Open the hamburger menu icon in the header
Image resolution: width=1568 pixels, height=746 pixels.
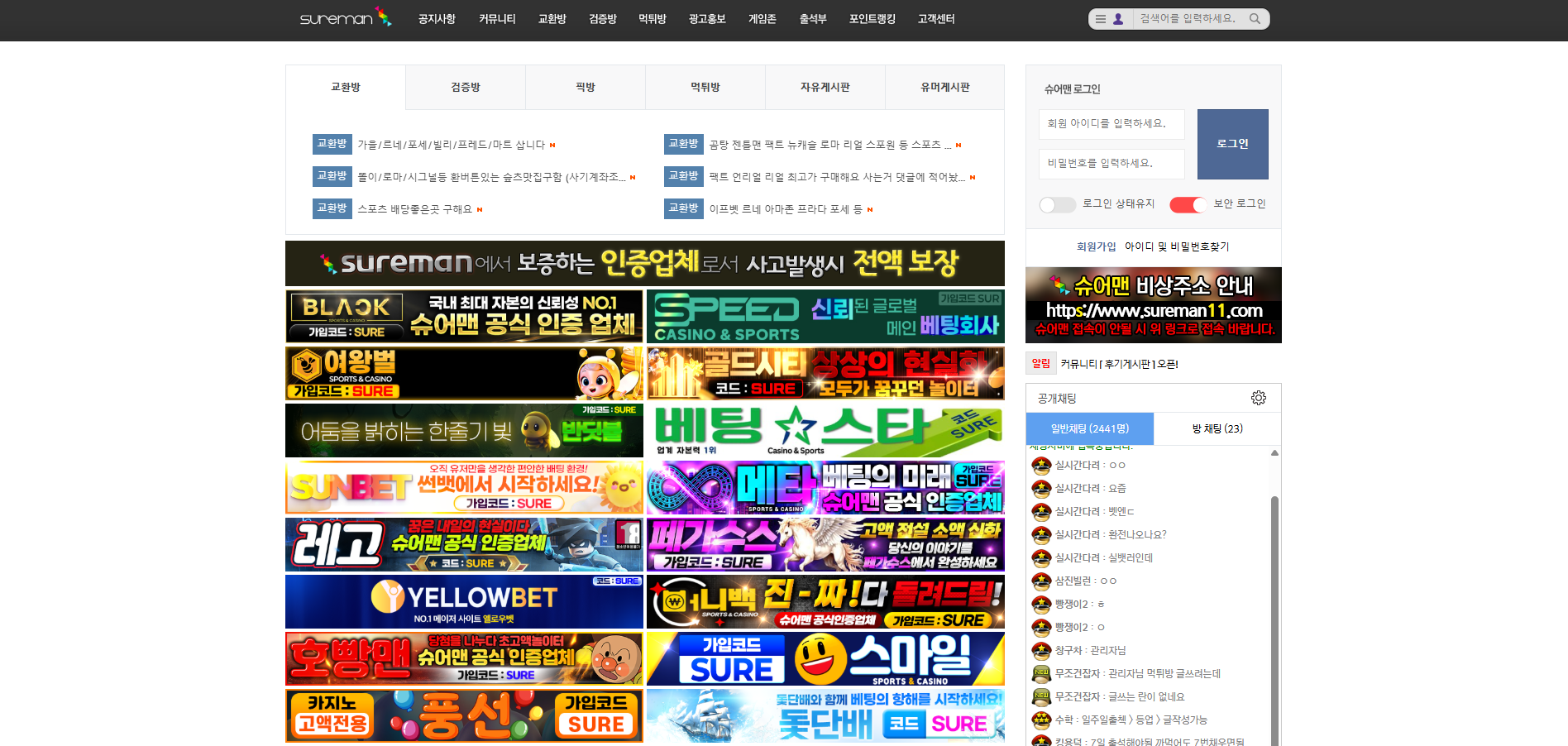point(1100,19)
